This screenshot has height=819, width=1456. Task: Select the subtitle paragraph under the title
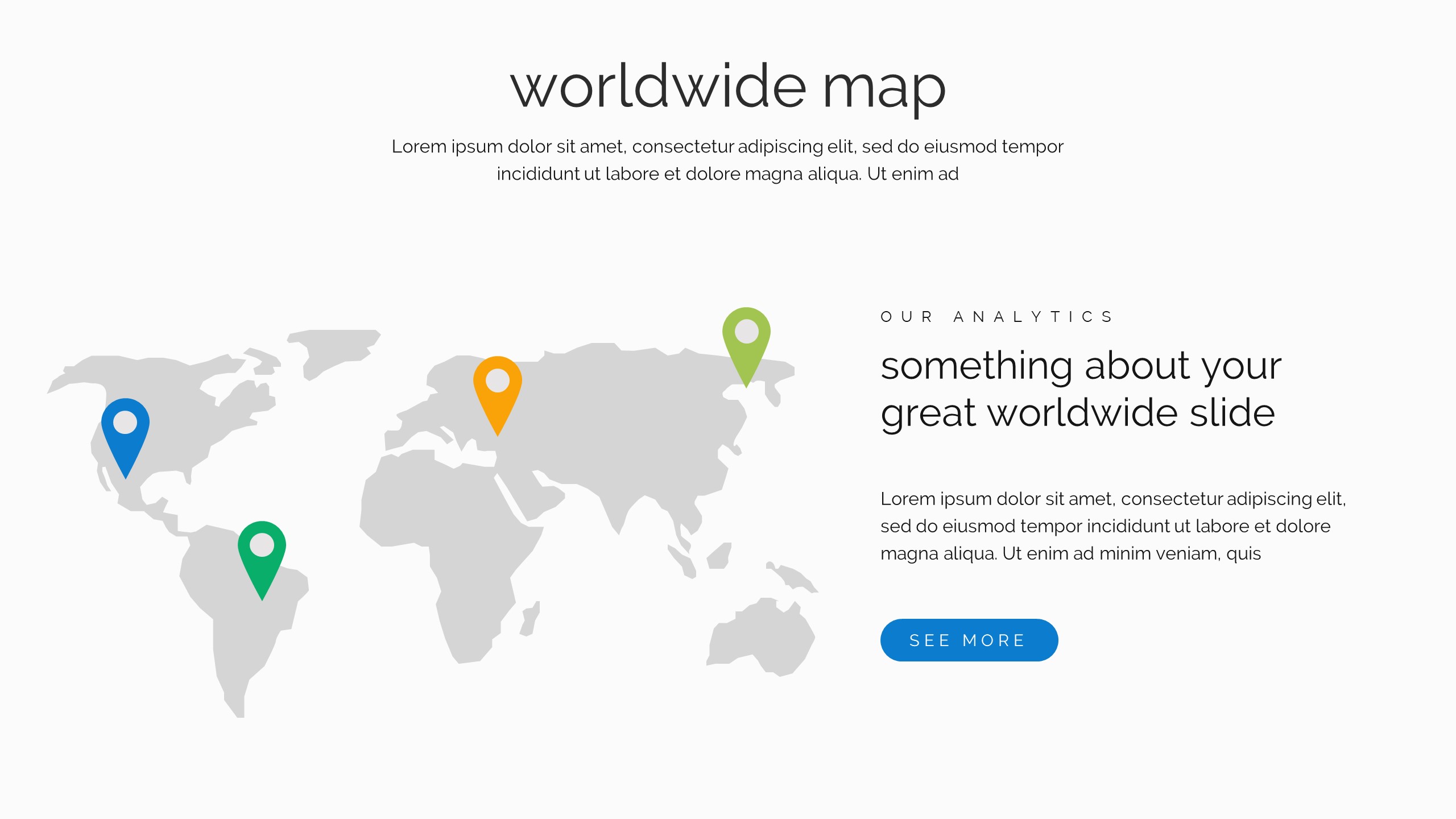pos(727,160)
